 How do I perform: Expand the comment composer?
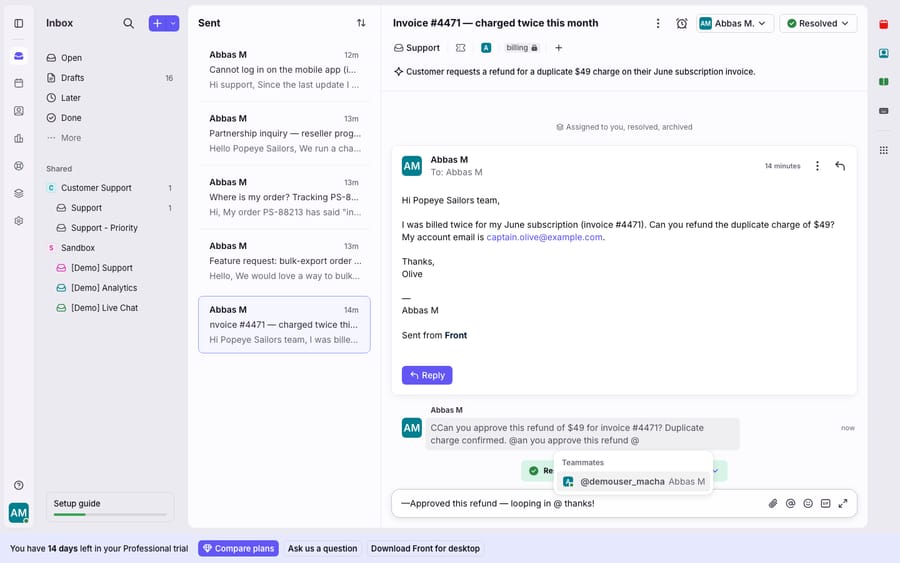pyautogui.click(x=843, y=503)
